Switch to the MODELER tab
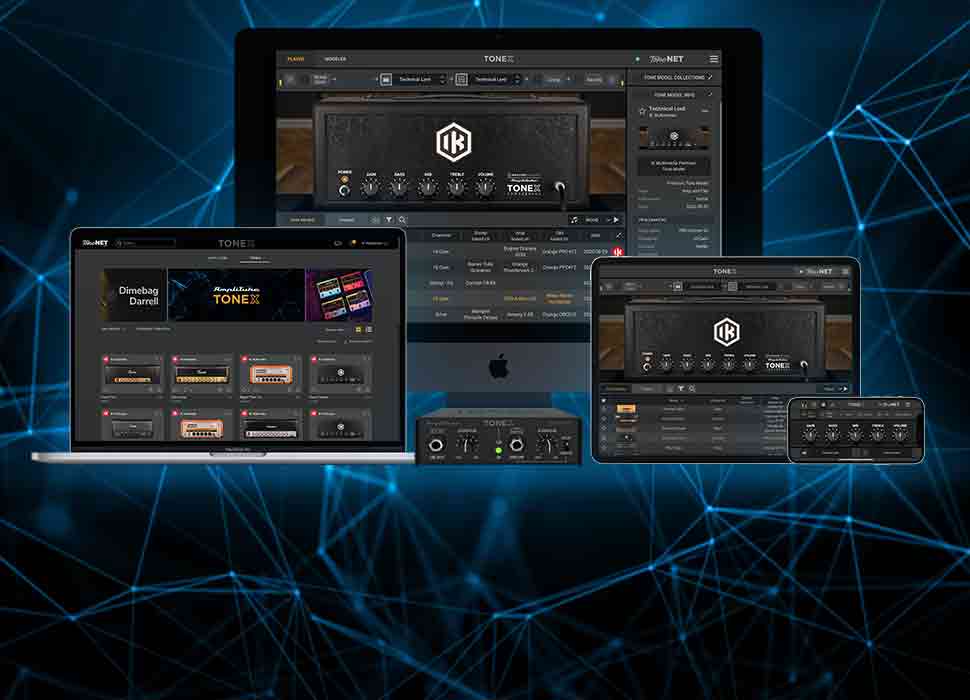The height and width of the screenshot is (700, 970). pos(335,58)
